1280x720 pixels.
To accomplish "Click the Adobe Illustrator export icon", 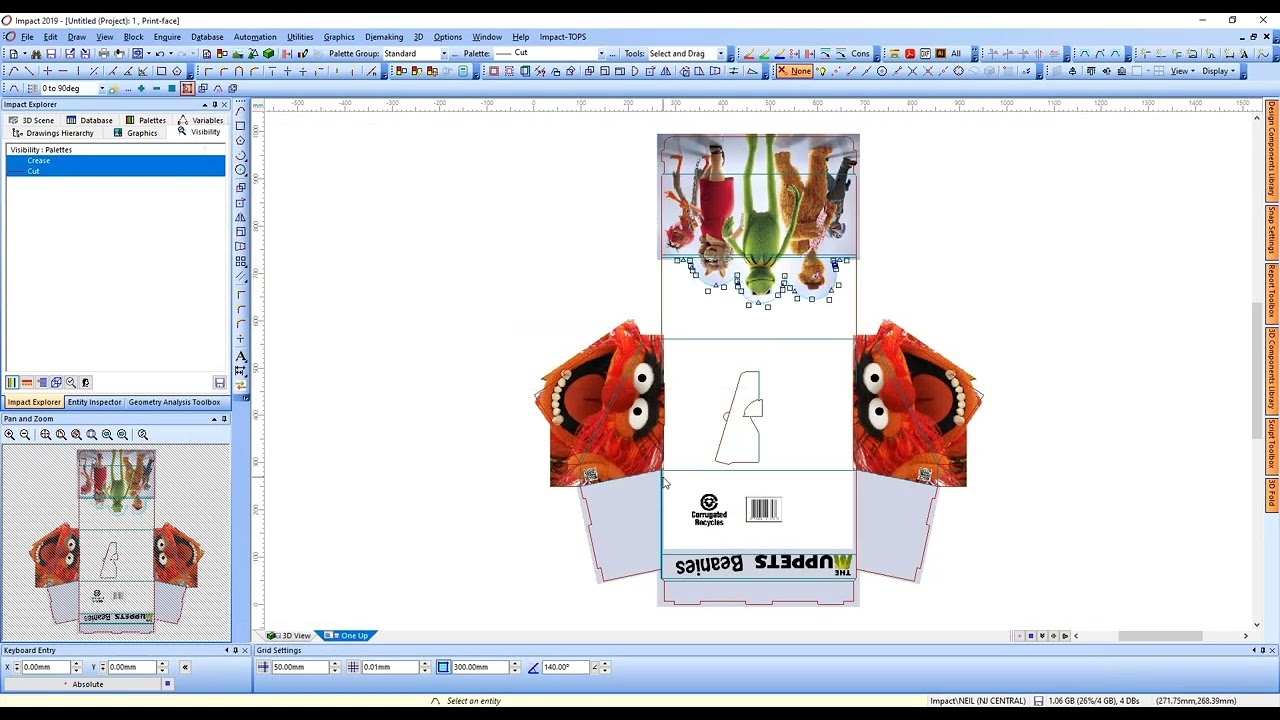I will tap(940, 53).
